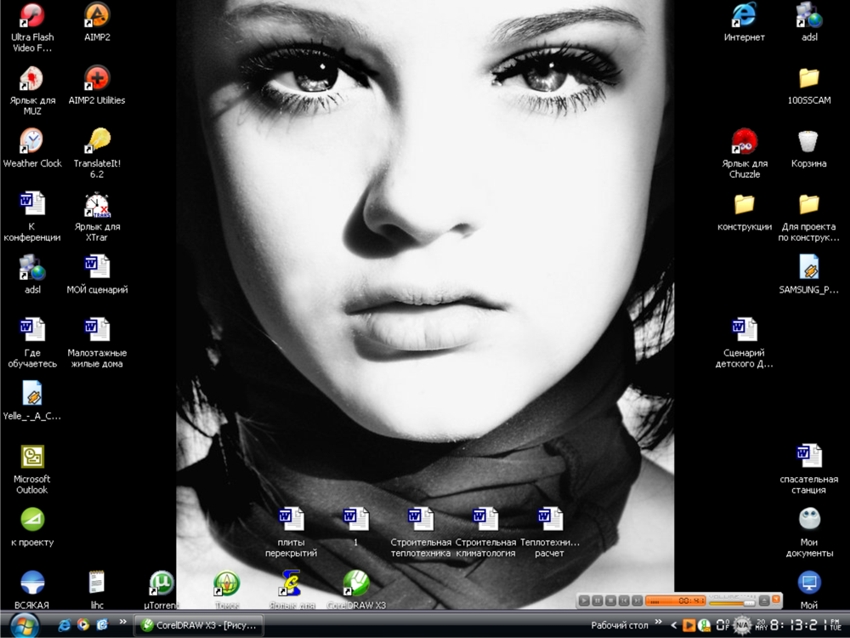This screenshot has width=850, height=638.
Task: Open the Windows Start button
Action: click(x=24, y=626)
